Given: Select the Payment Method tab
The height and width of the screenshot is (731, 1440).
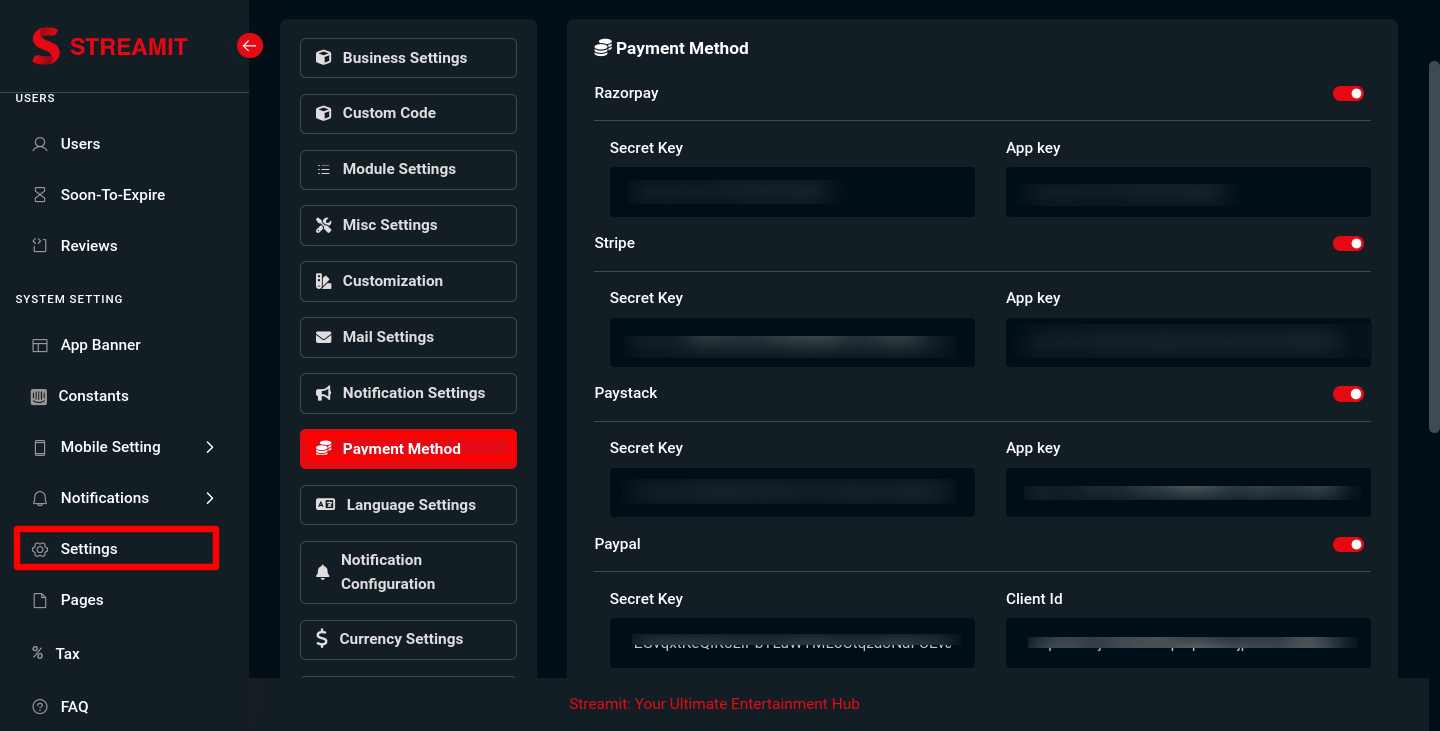Looking at the screenshot, I should point(408,449).
